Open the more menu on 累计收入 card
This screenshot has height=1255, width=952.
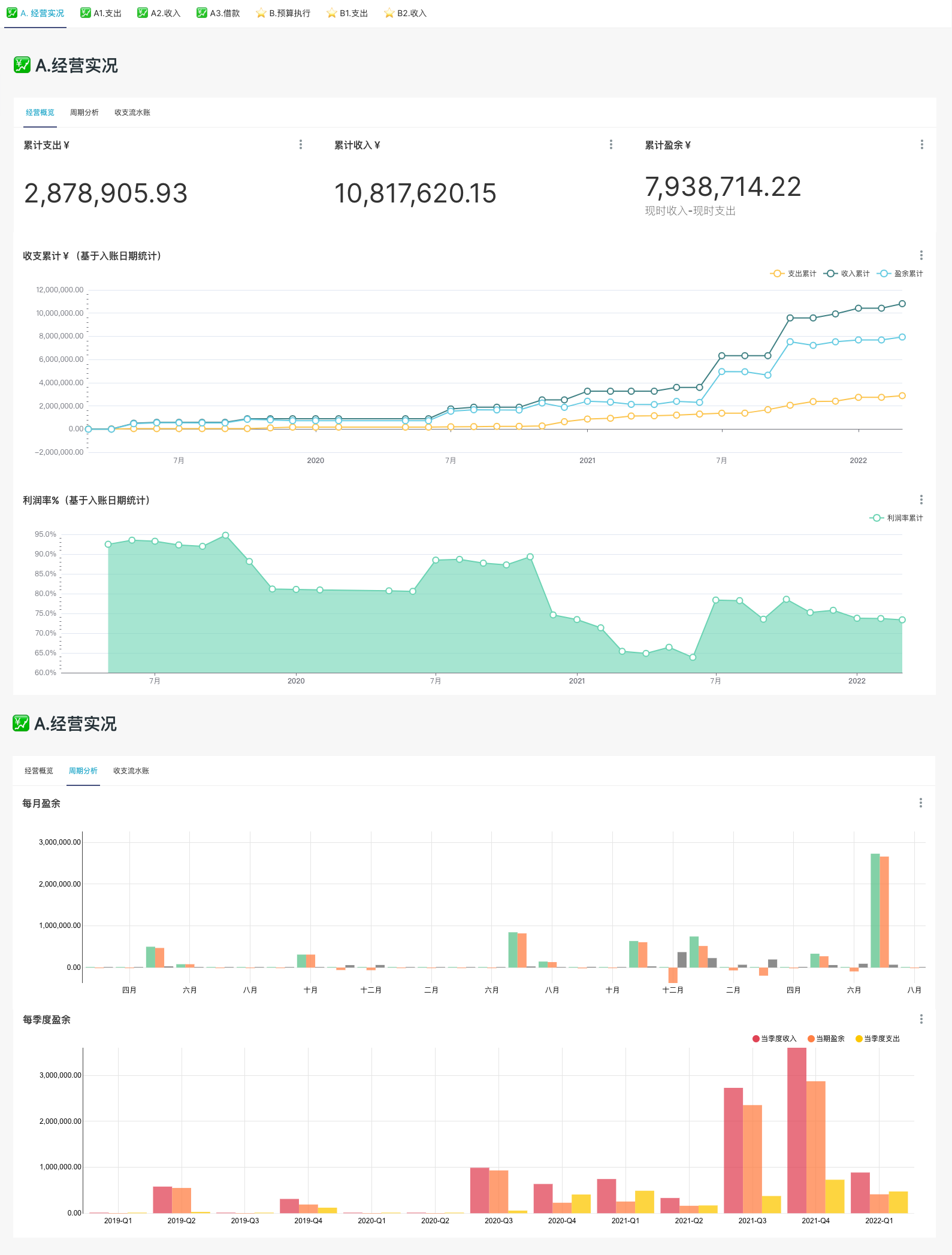[611, 144]
